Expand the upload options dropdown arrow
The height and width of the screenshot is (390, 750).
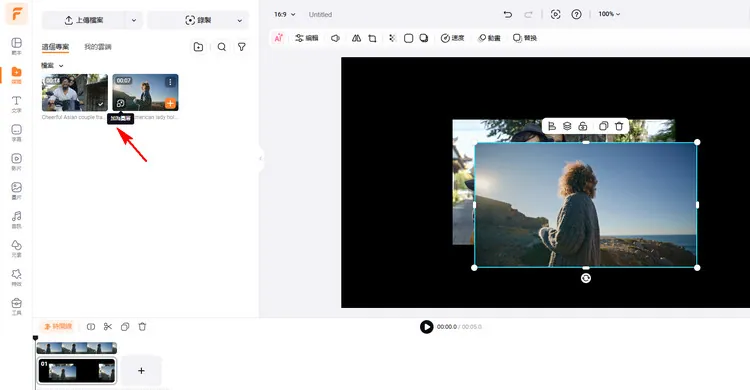point(134,20)
